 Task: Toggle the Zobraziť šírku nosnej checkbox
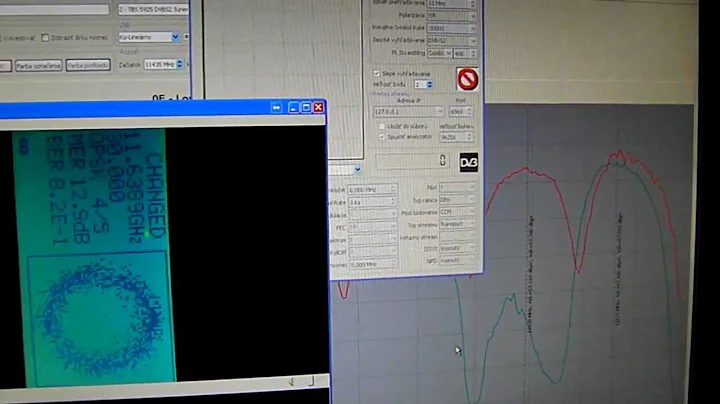45,38
